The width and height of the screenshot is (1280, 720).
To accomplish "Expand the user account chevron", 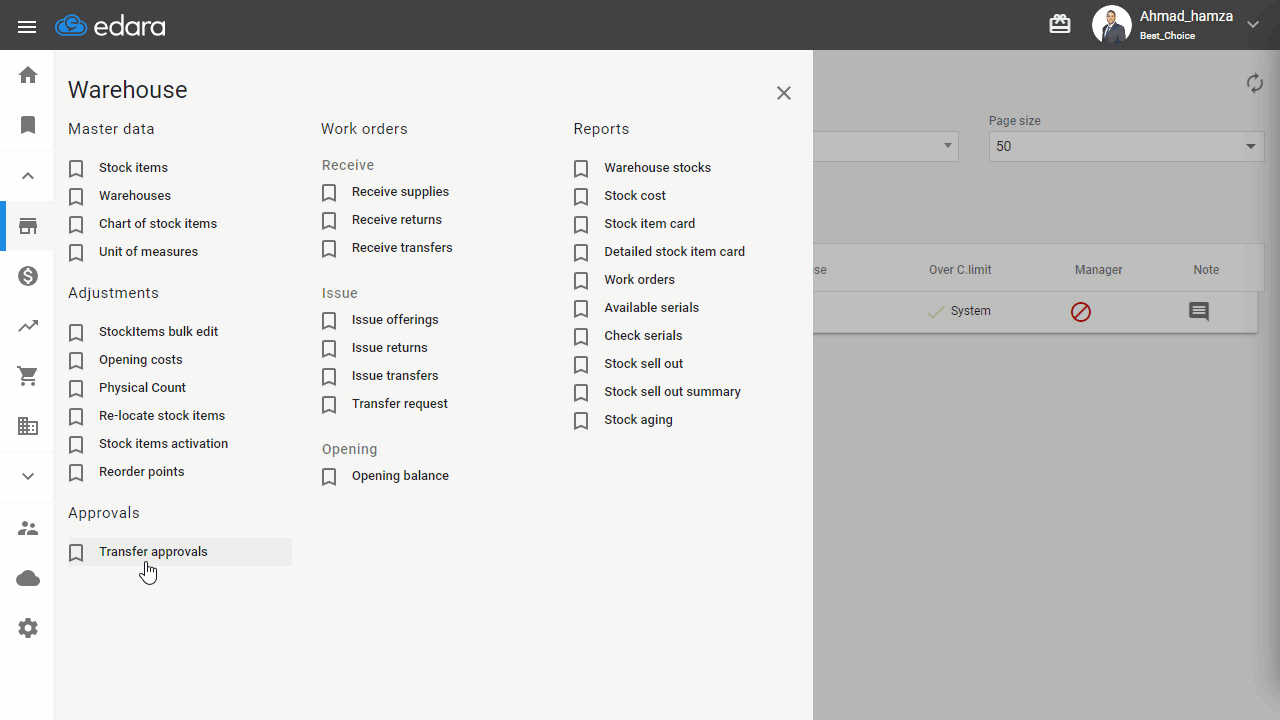I will (x=1253, y=25).
